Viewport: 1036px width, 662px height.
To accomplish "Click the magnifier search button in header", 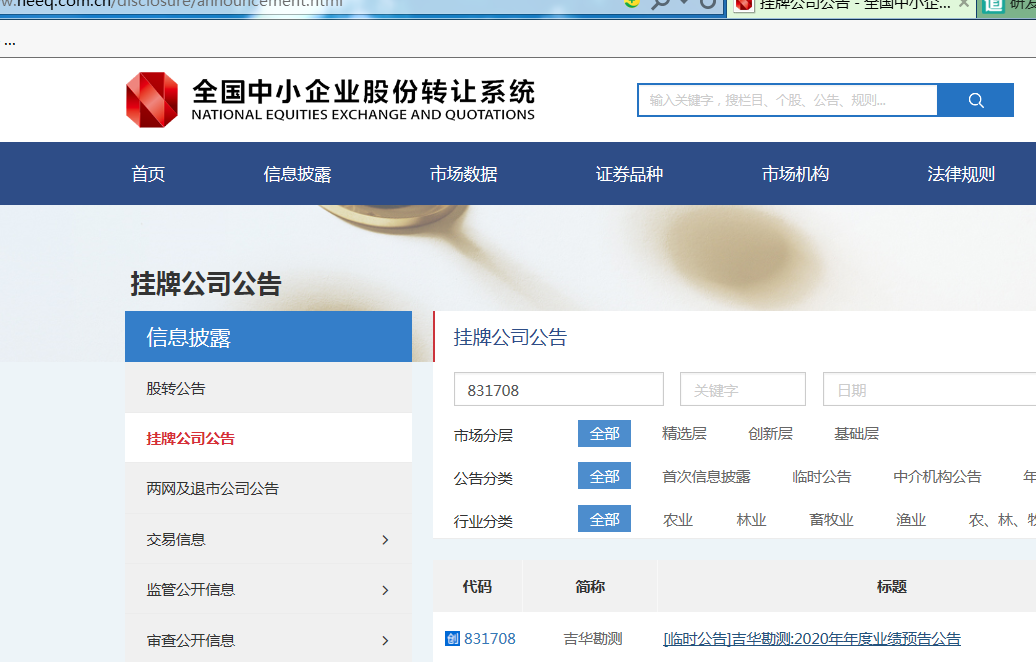I will coord(976,100).
